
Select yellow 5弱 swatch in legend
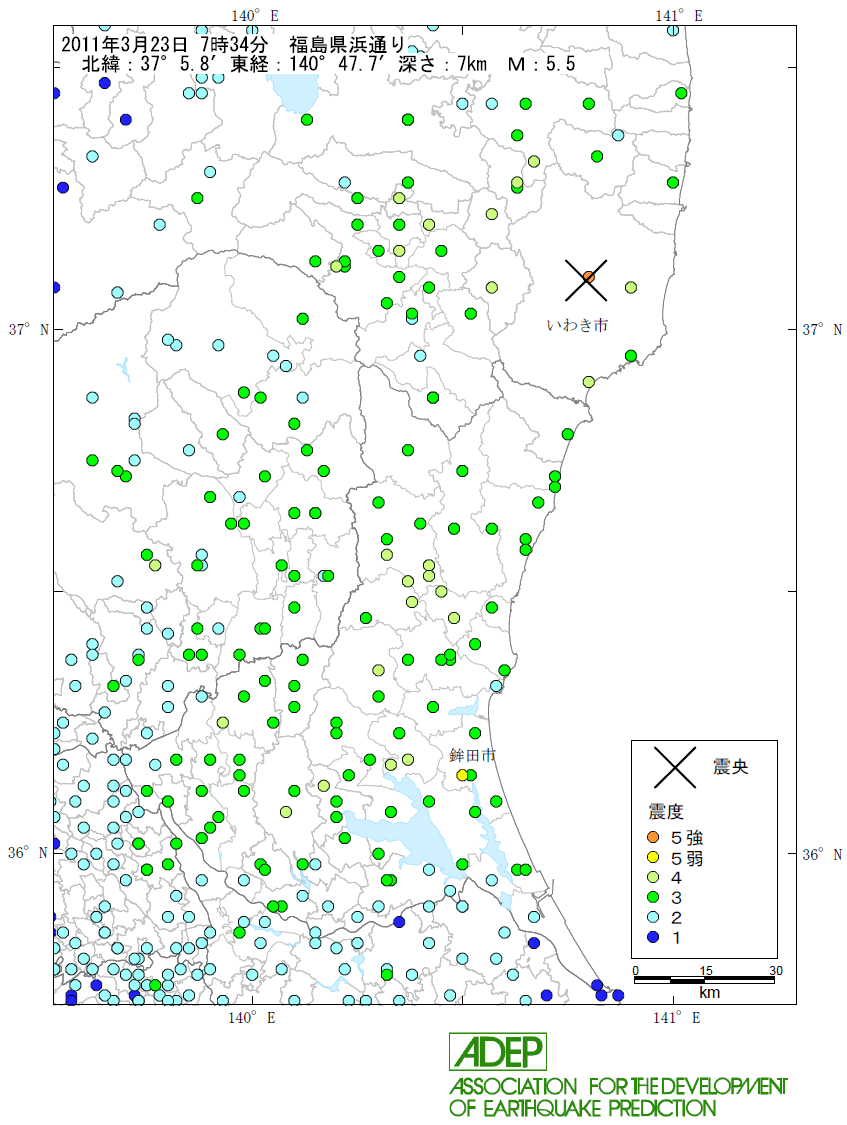pyautogui.click(x=653, y=857)
